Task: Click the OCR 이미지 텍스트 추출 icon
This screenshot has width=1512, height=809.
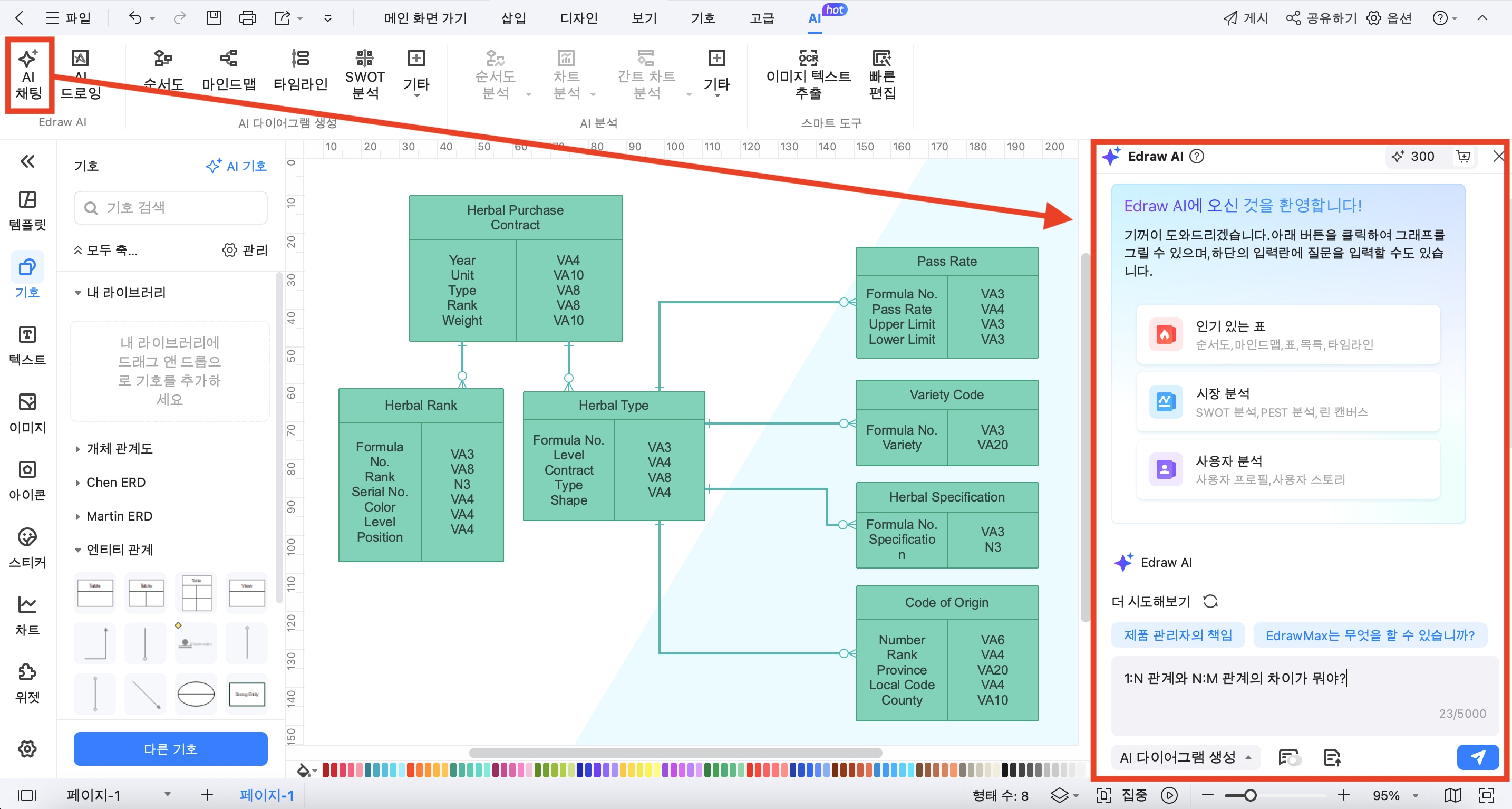Action: pos(808,59)
